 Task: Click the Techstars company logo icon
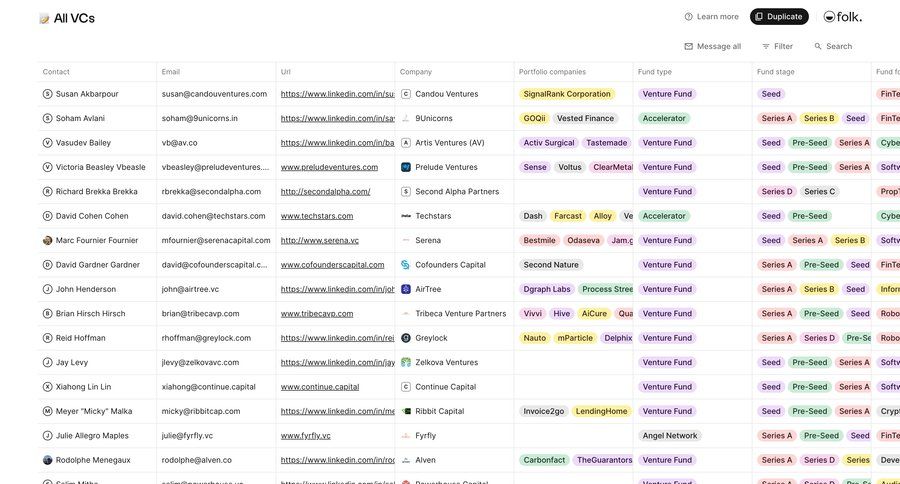(x=406, y=216)
